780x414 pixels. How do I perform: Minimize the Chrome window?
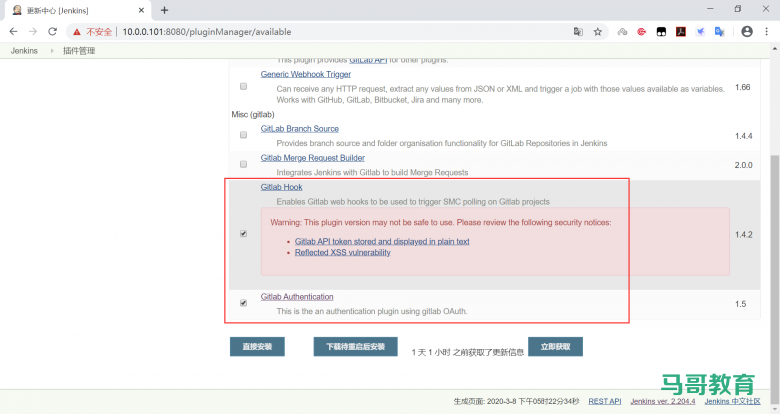(x=710, y=9)
